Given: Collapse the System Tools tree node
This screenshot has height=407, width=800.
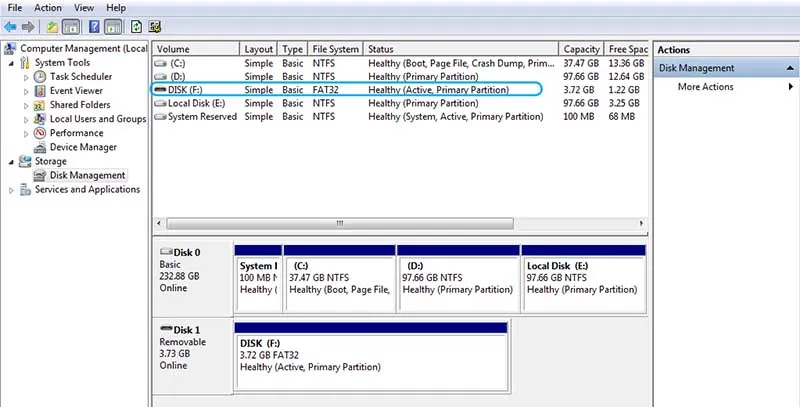Looking at the screenshot, I should pyautogui.click(x=11, y=63).
